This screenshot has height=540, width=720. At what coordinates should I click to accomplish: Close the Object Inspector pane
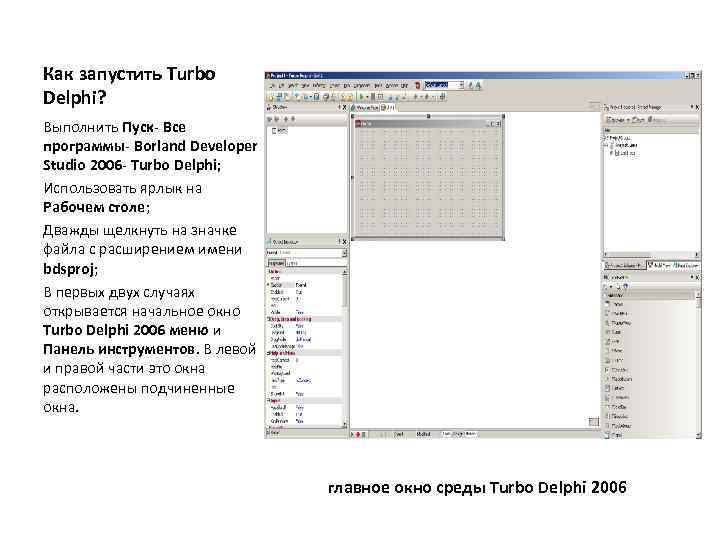pyautogui.click(x=344, y=242)
